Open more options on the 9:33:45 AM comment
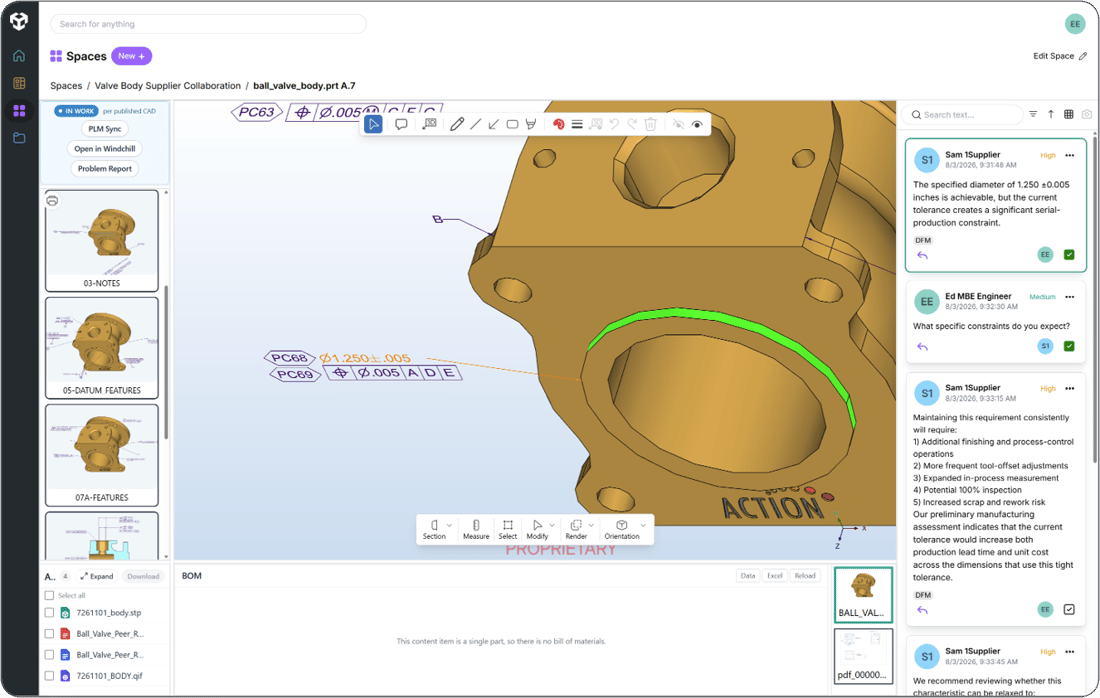1100x698 pixels. [1070, 652]
